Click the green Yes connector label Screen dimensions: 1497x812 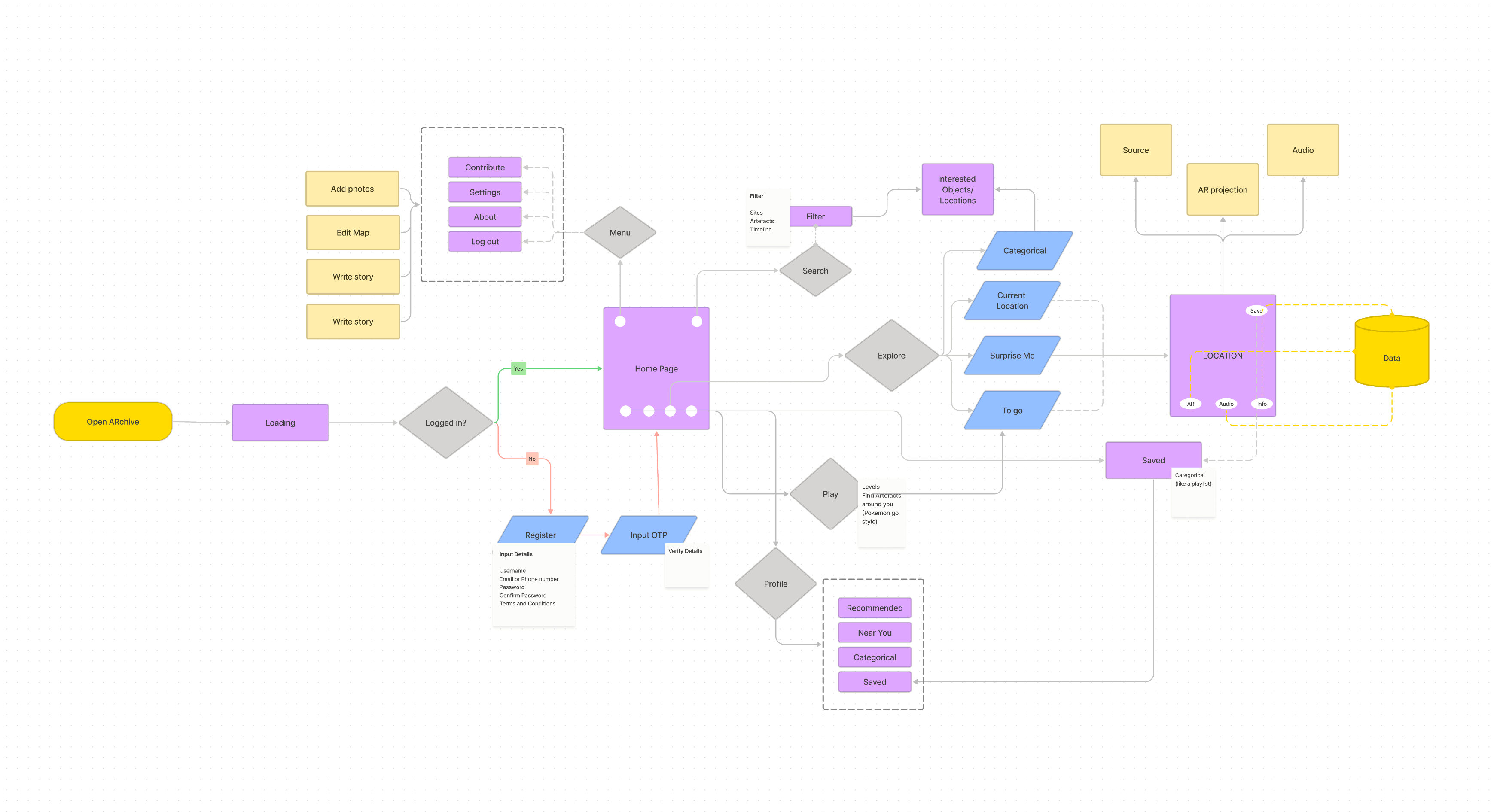(518, 369)
